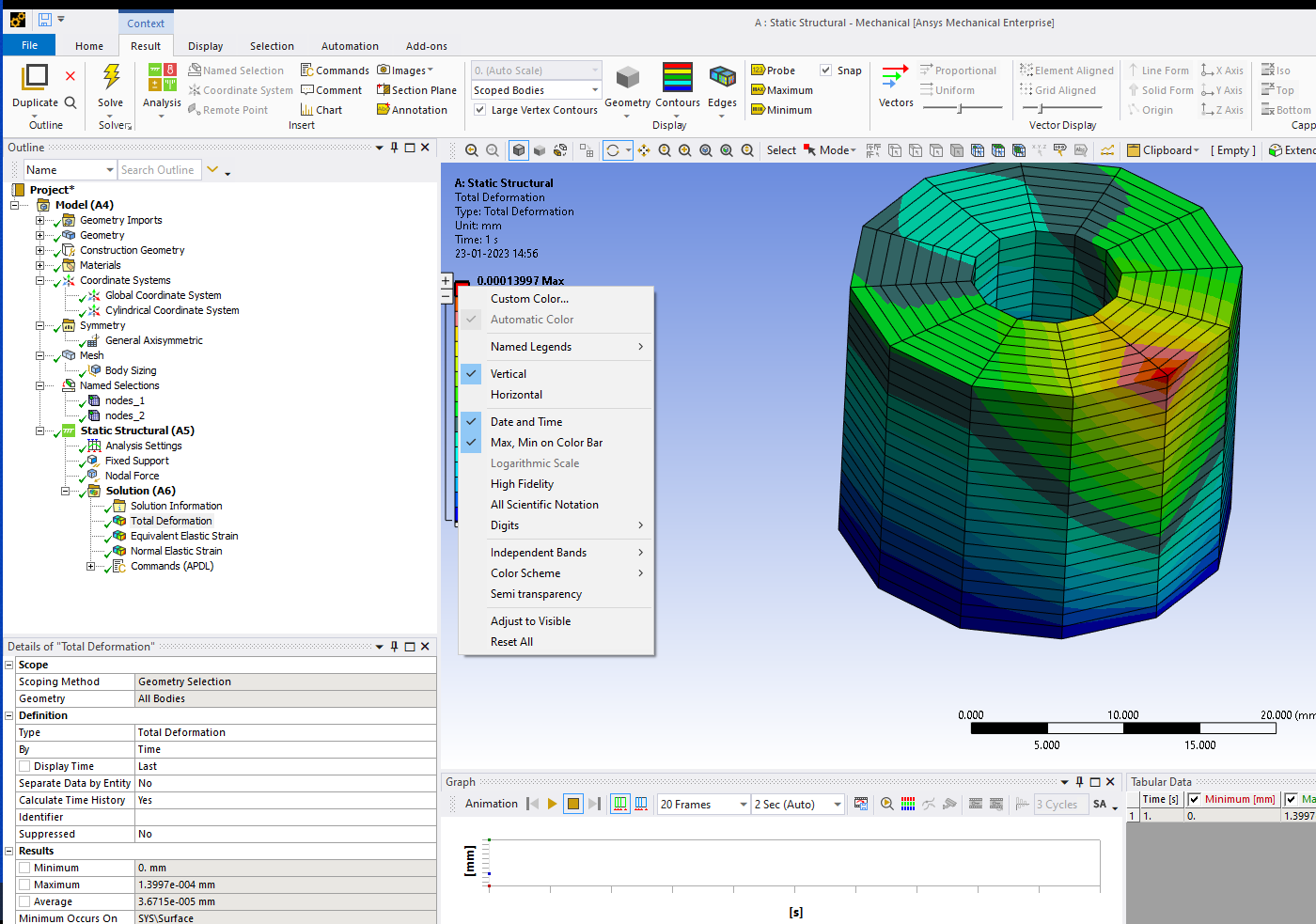The width and height of the screenshot is (1316, 924).
Task: Switch to the Display ribbon tab
Action: (x=205, y=46)
